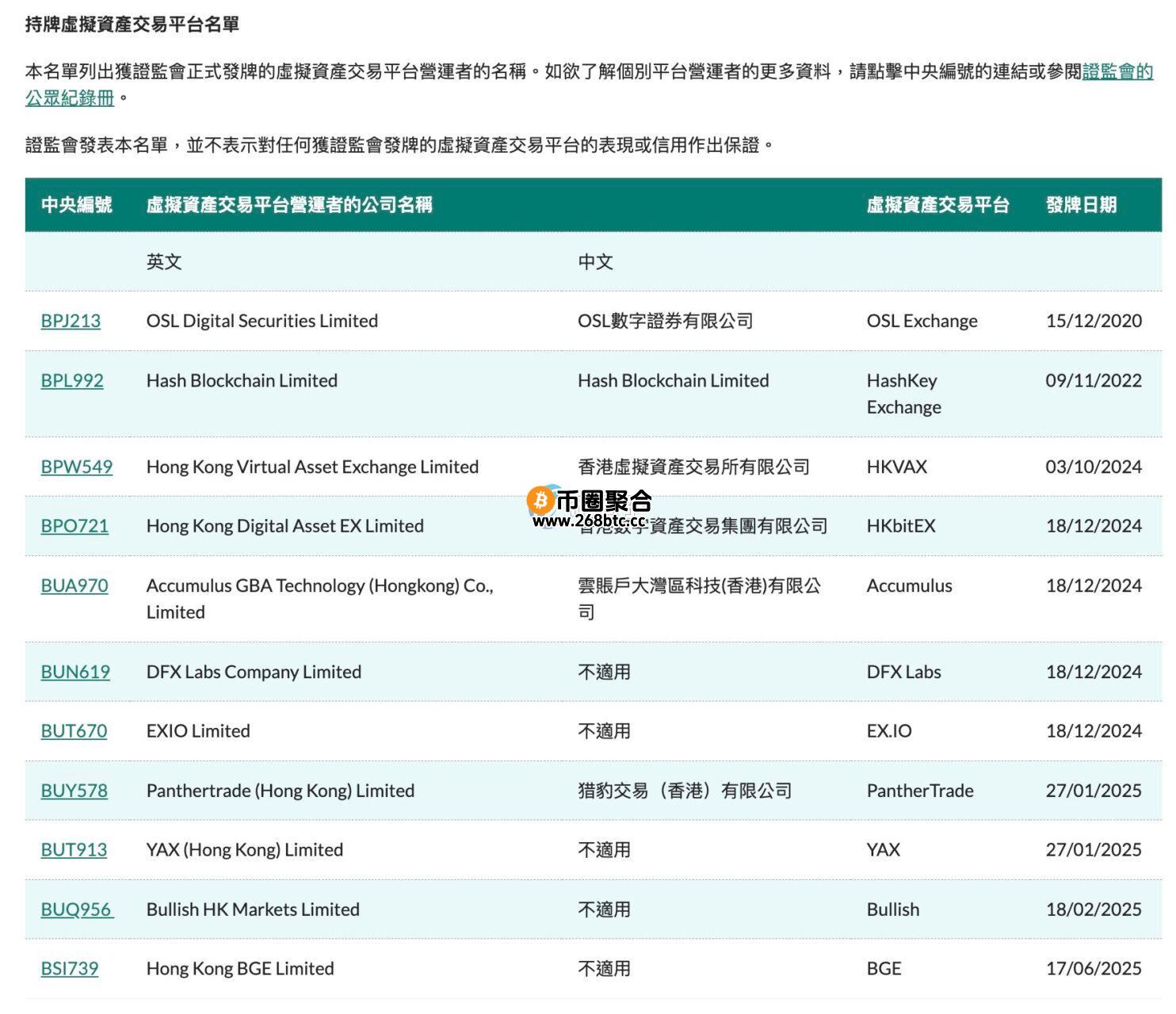This screenshot has height=1014, width=1176.
Task: Click 香港虛擬資產交易所有限公司 cell
Action: (694, 467)
